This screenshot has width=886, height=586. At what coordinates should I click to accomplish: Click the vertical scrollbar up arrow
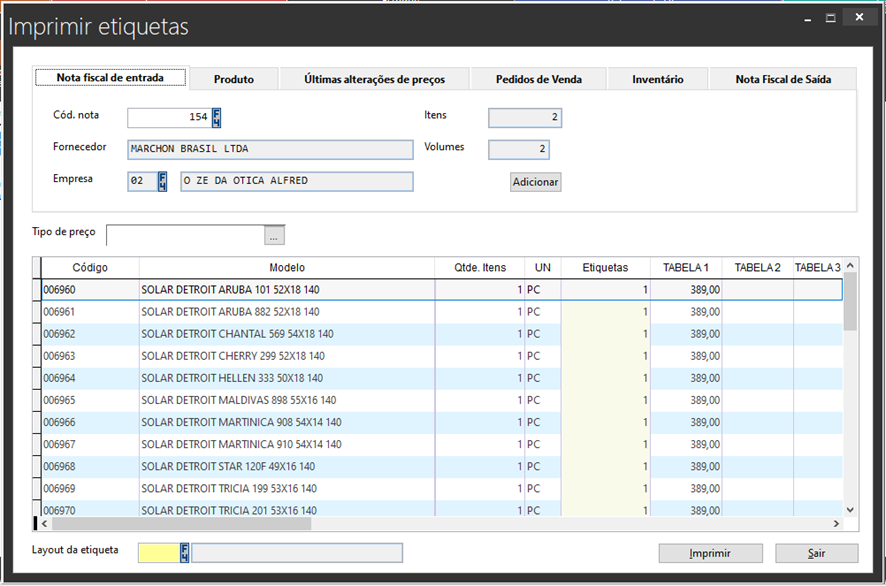850,266
